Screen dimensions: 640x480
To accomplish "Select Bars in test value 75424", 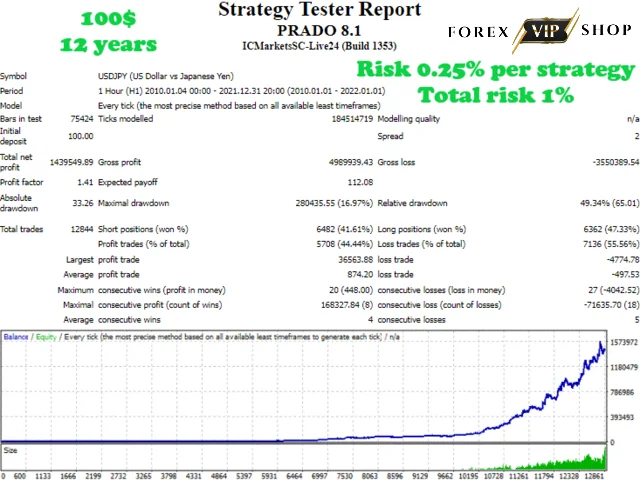I will (x=82, y=119).
